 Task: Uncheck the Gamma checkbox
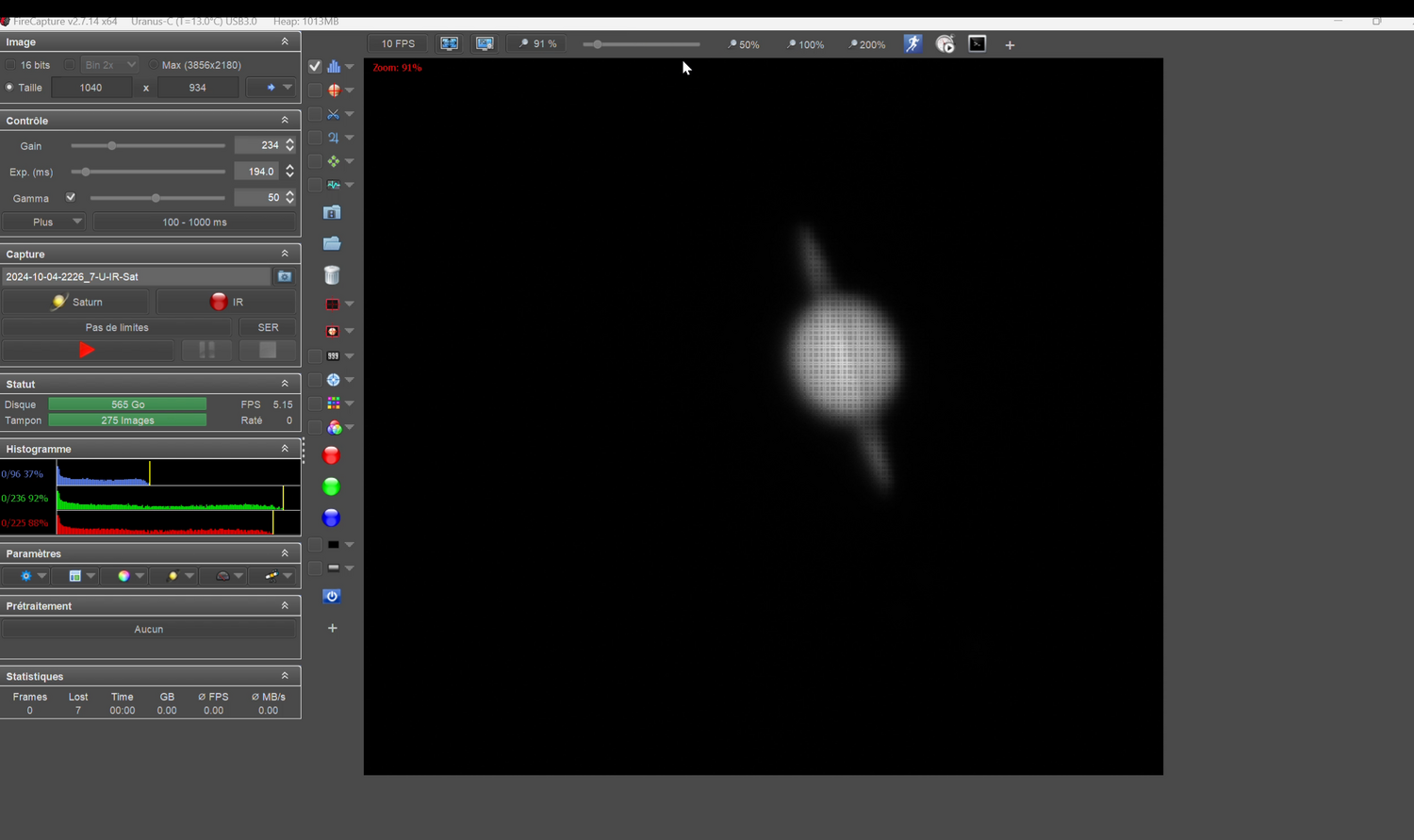coord(71,197)
